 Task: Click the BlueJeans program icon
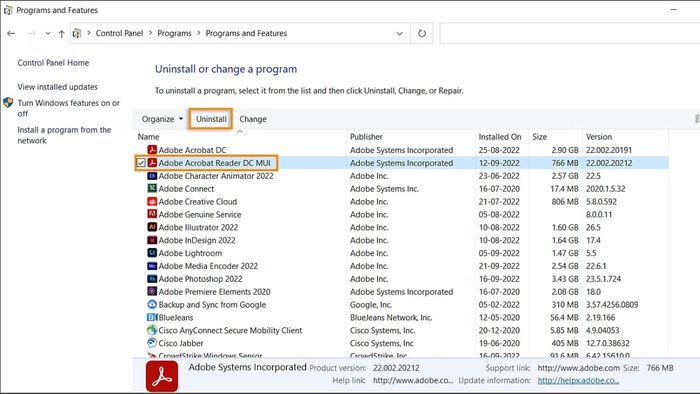(x=152, y=317)
